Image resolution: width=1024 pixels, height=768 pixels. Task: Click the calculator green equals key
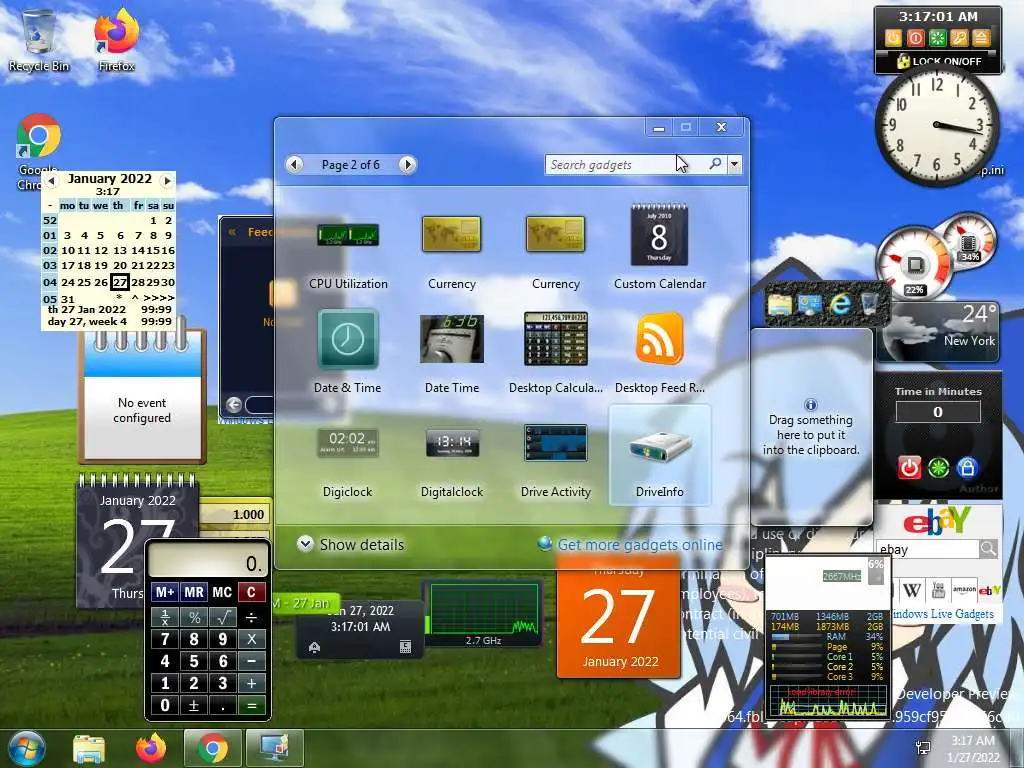tap(251, 705)
